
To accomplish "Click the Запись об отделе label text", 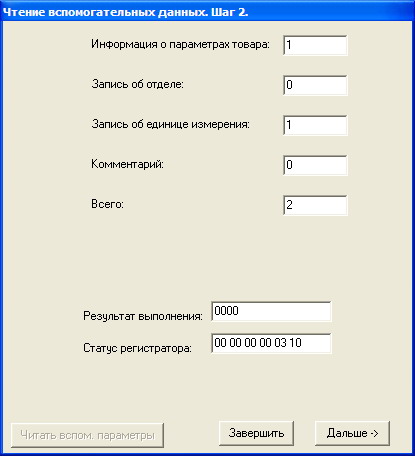I will (137, 84).
